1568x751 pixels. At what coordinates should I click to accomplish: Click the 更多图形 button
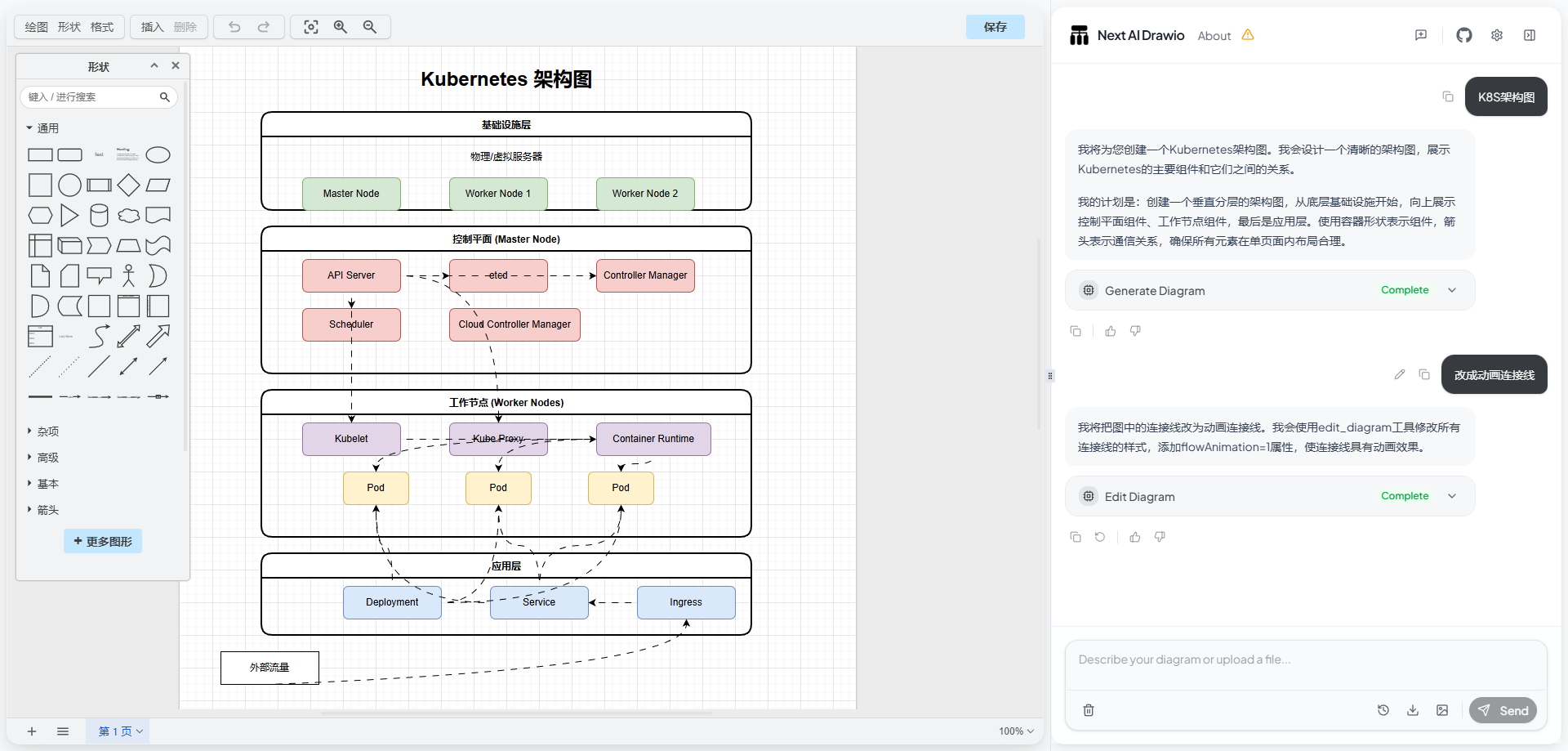tap(103, 541)
